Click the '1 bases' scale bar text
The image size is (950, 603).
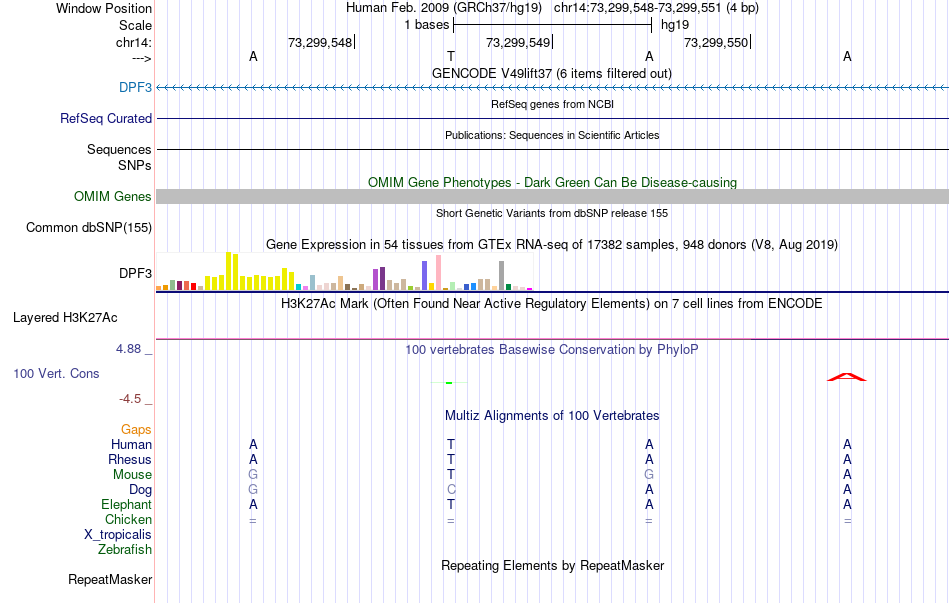click(427, 25)
